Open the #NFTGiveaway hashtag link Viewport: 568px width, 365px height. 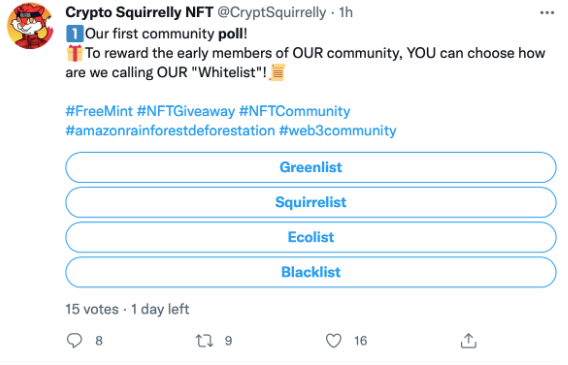tap(186, 111)
